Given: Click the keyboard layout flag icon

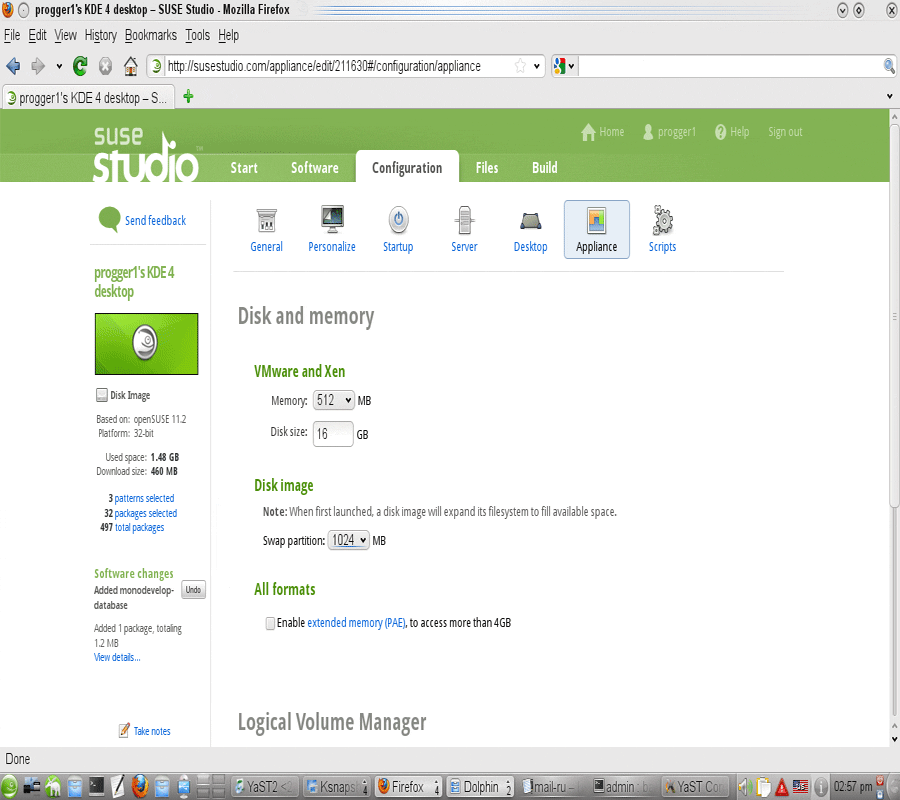Looking at the screenshot, I should click(x=800, y=787).
